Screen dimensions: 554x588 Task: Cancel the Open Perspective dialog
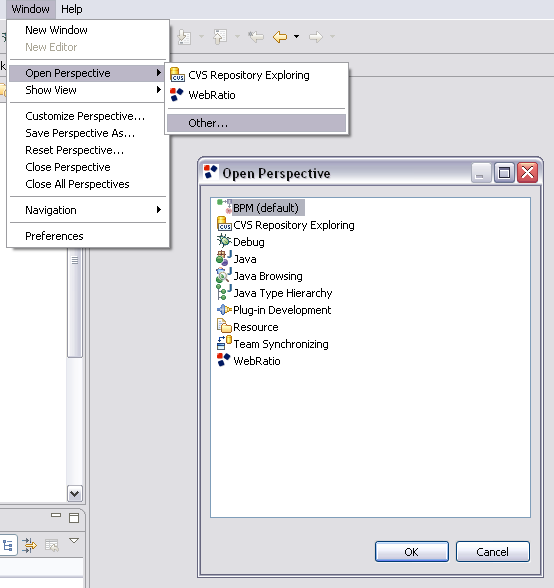pos(493,552)
